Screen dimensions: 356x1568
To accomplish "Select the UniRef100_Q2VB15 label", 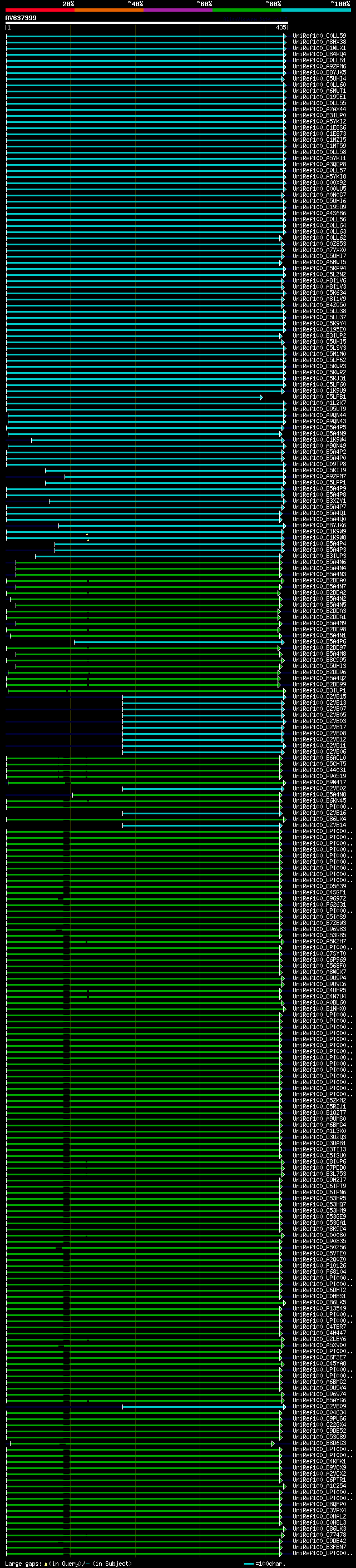I will click(319, 696).
